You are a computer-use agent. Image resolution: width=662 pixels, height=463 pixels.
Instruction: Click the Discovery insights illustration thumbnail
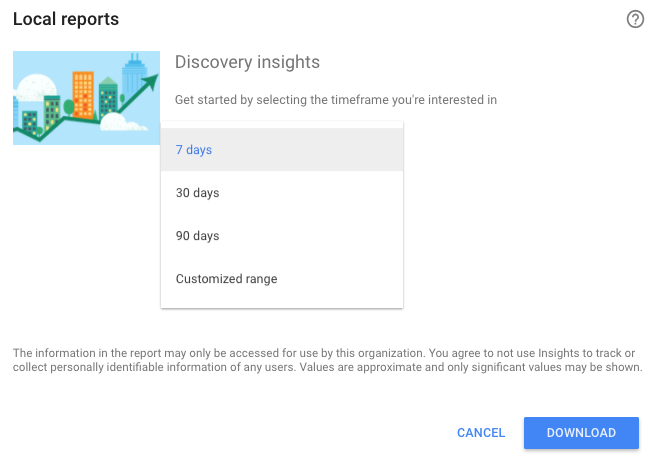[x=86, y=98]
